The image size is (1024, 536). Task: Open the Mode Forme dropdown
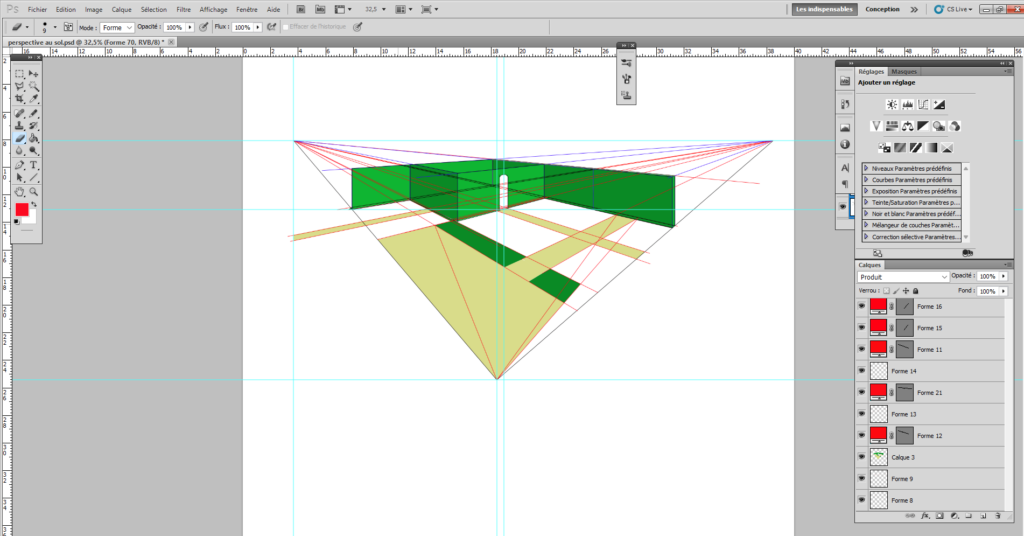point(117,27)
